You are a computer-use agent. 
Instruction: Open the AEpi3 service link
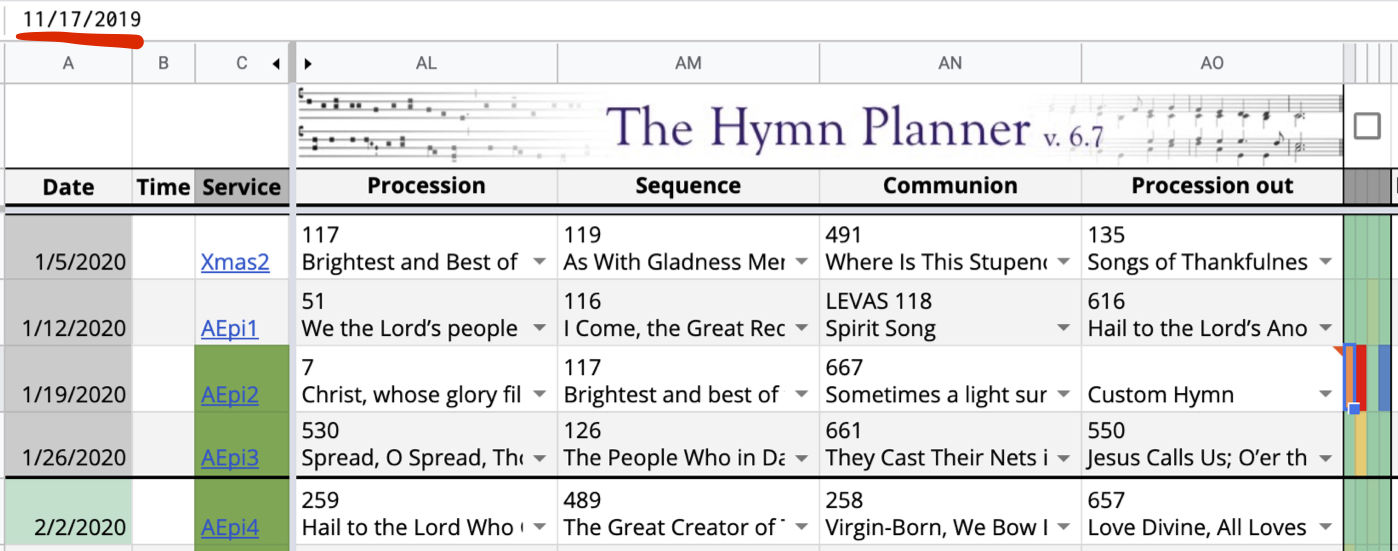[229, 458]
